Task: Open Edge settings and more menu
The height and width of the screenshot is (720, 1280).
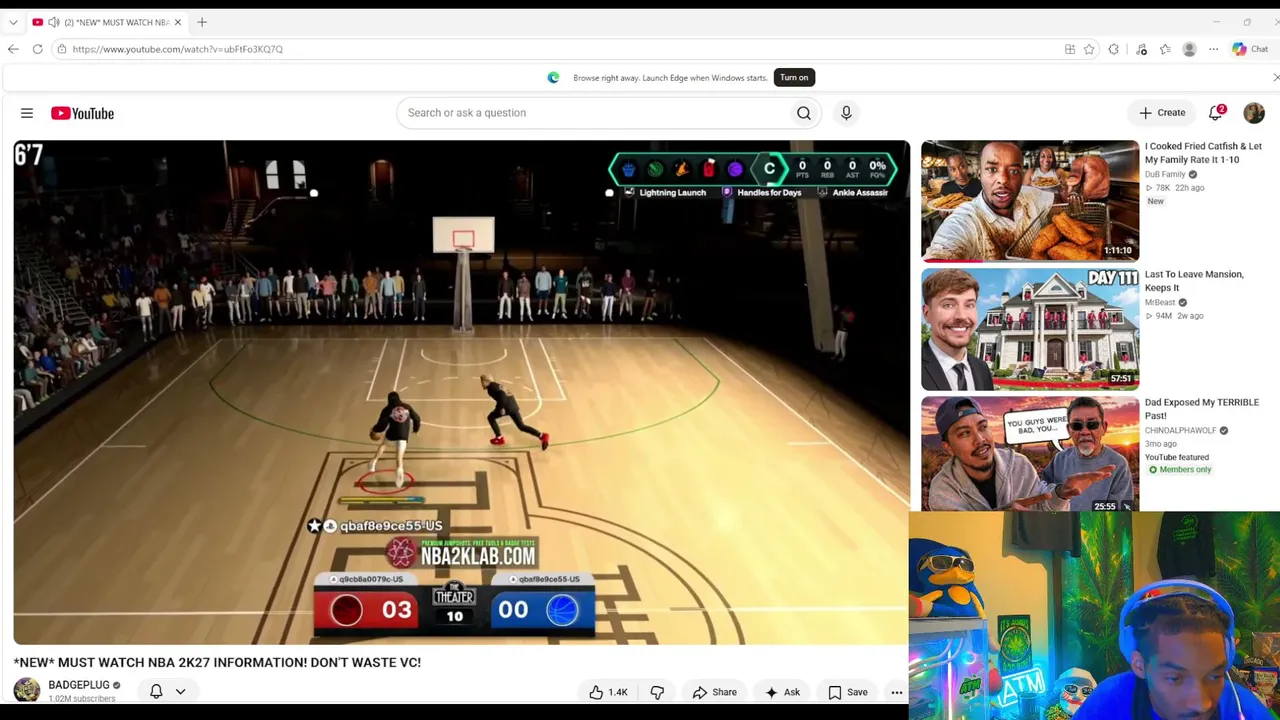Action: coord(1213,49)
